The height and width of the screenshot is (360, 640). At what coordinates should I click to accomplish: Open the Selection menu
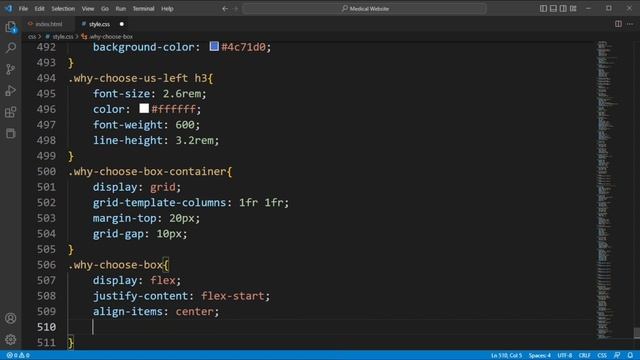click(x=63, y=9)
